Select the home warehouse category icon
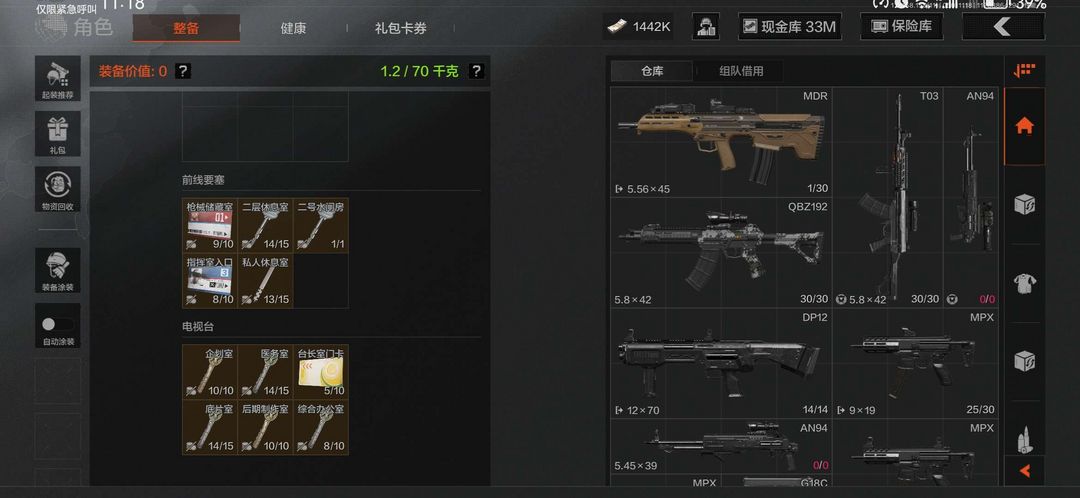 [1024, 126]
